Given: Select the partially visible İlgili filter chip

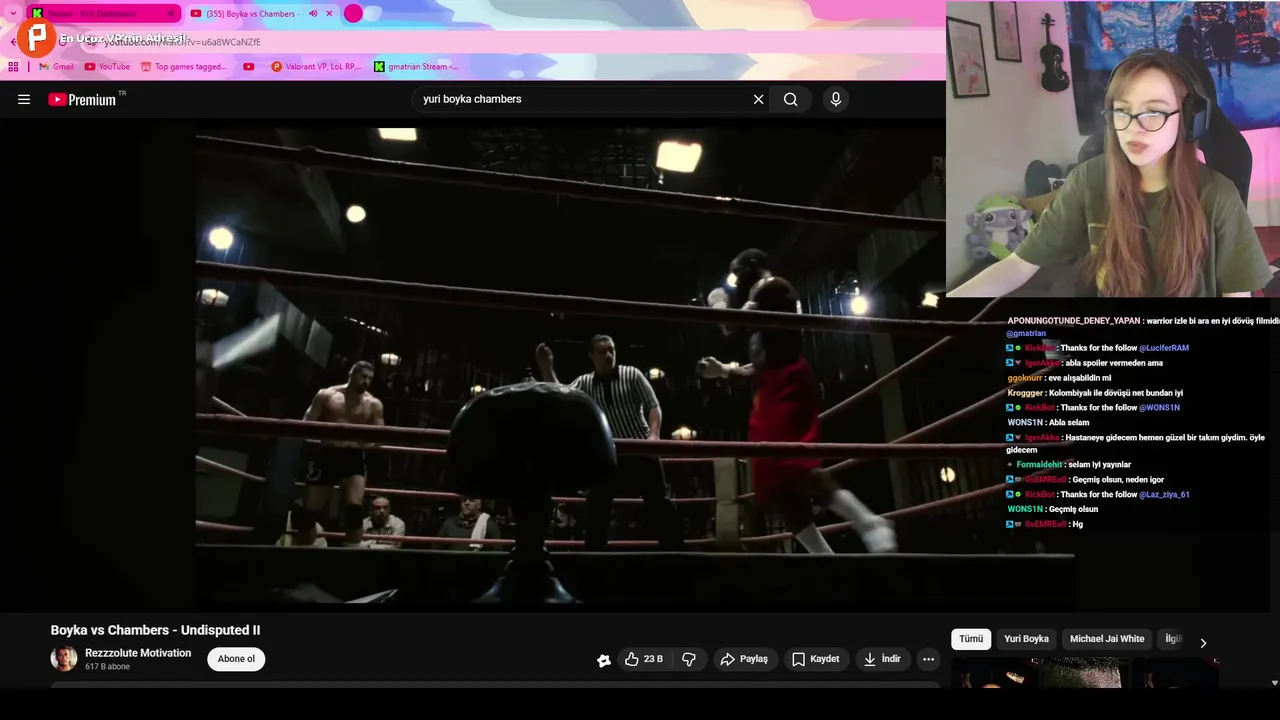Looking at the screenshot, I should click(x=1172, y=639).
